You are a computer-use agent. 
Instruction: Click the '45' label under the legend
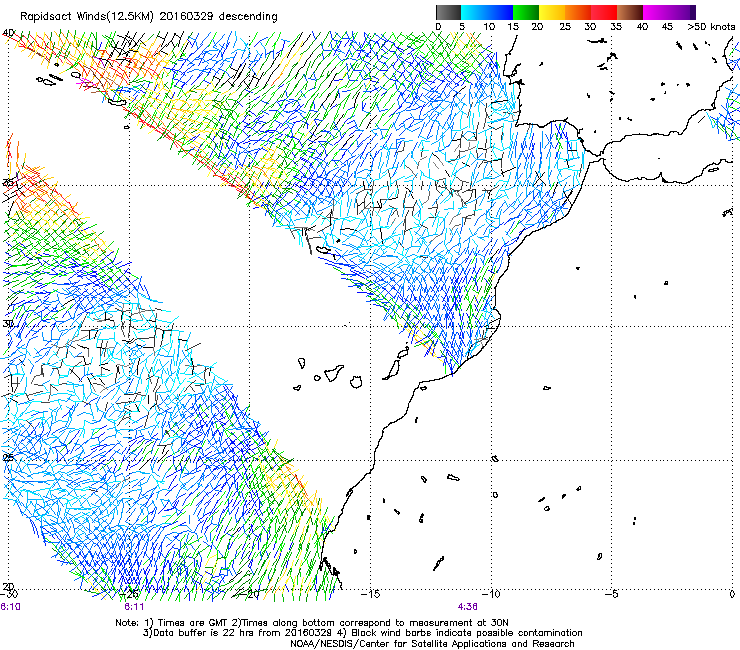point(667,27)
